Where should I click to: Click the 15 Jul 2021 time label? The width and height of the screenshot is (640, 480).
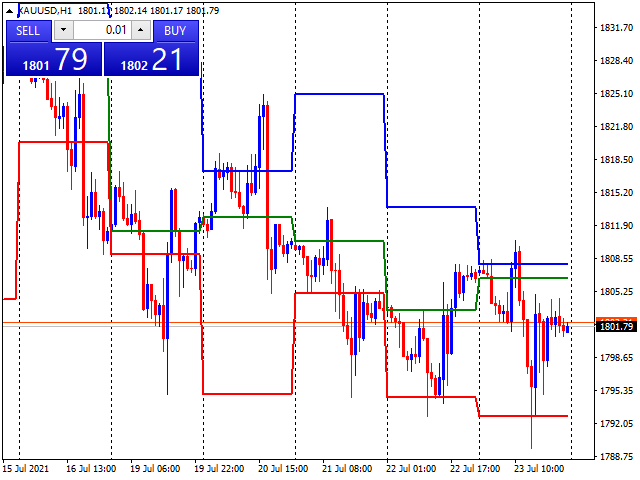(x=26, y=469)
